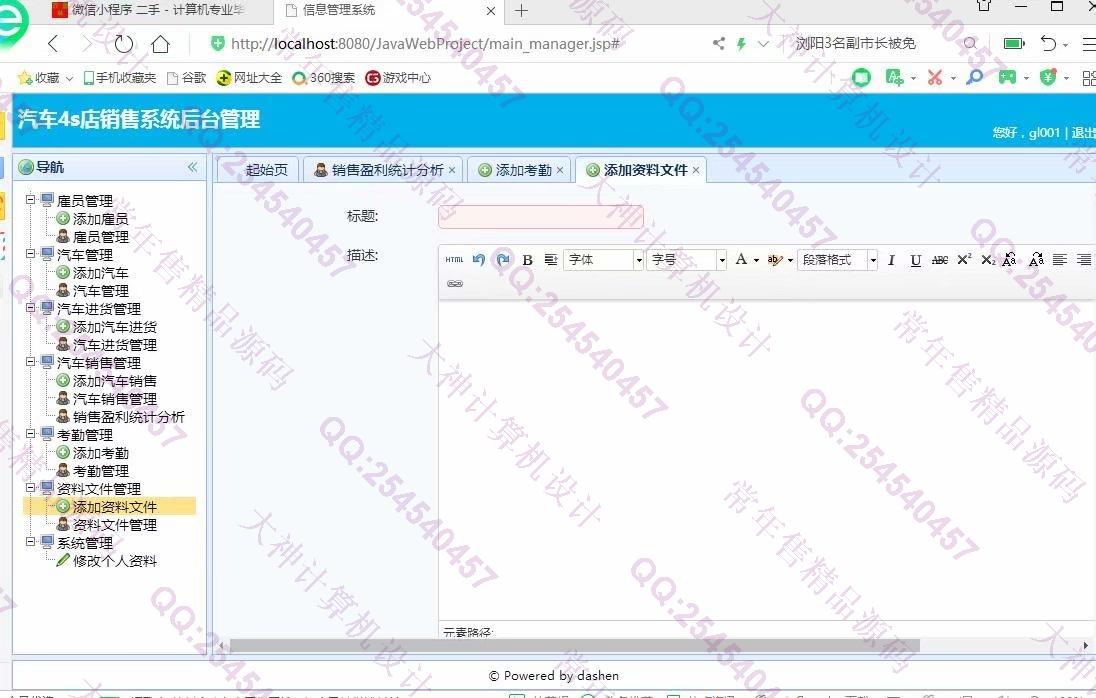
Task: Open 添加汽车销售 in navigation tree
Action: pos(115,381)
